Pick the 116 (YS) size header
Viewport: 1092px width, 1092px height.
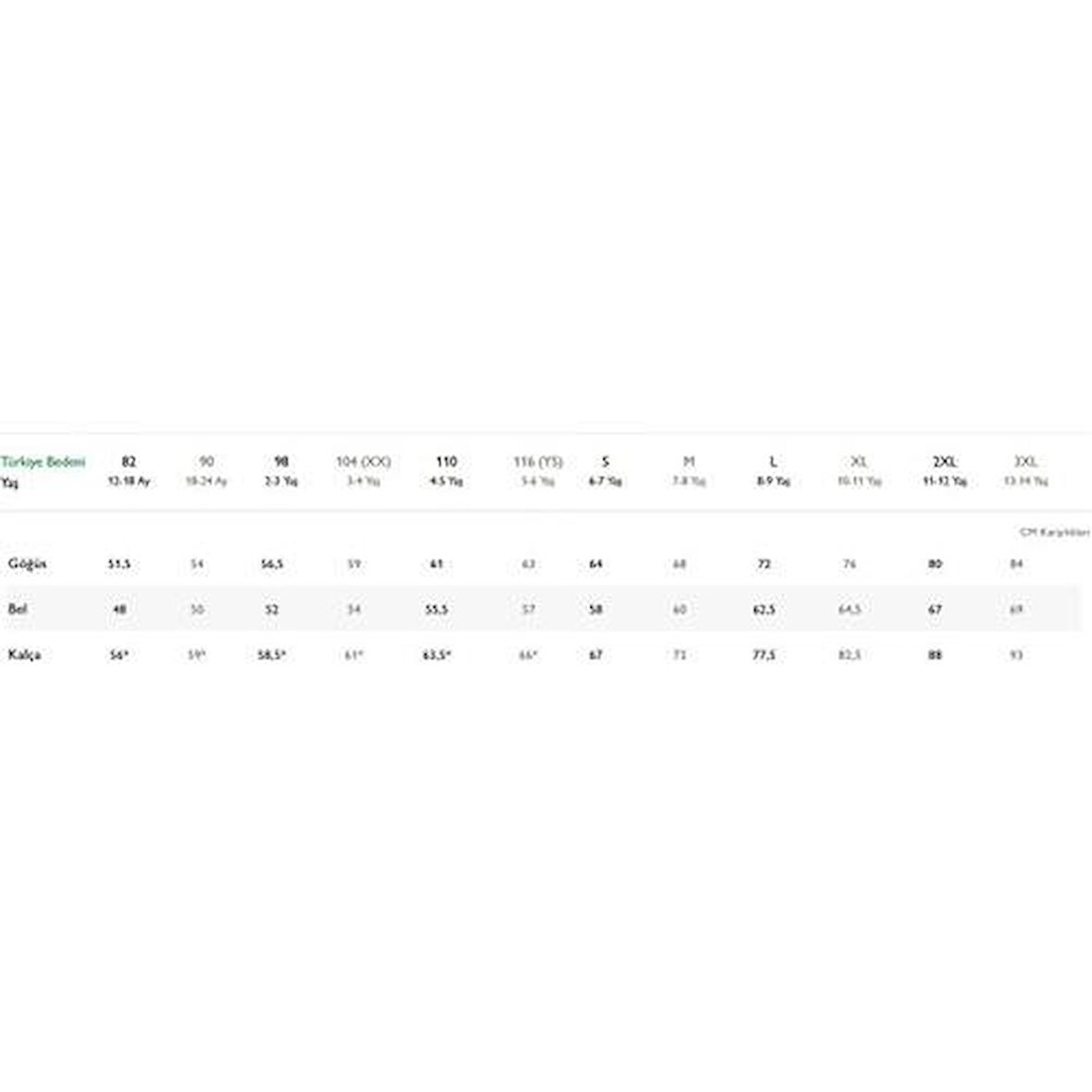pyautogui.click(x=538, y=462)
